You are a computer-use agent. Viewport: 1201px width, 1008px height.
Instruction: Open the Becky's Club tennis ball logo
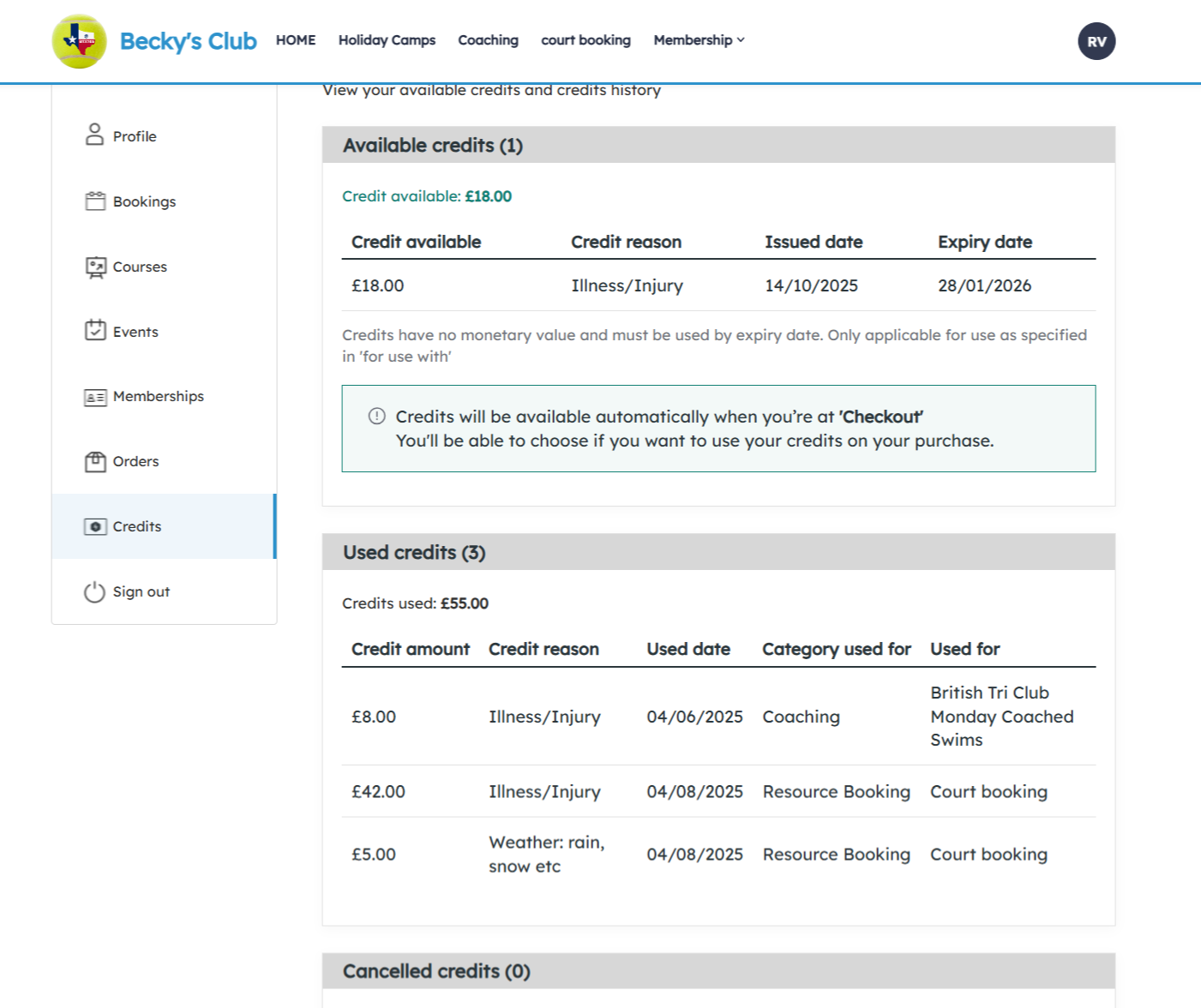79,41
